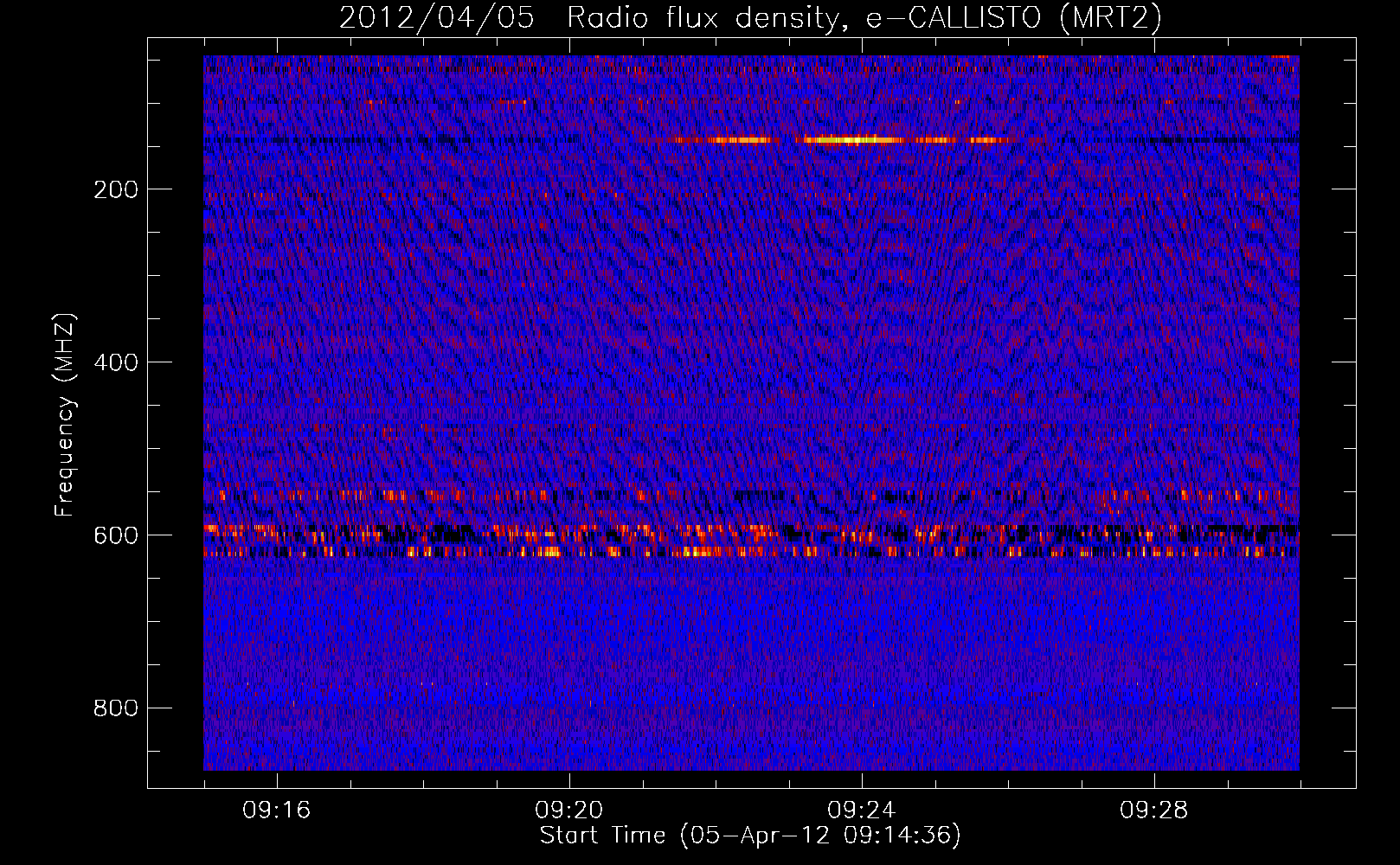Click the 09:28 time tick label

click(1154, 811)
